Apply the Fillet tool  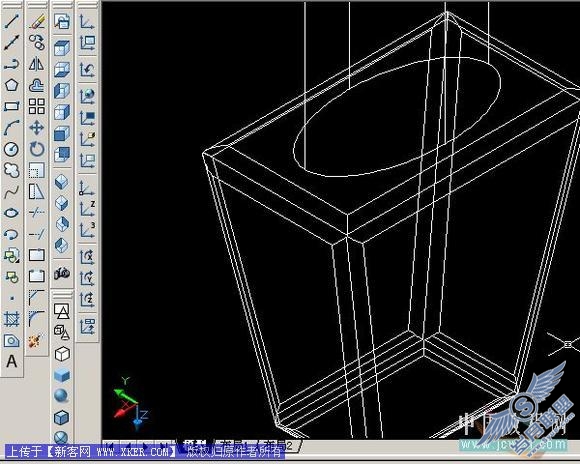(x=37, y=319)
